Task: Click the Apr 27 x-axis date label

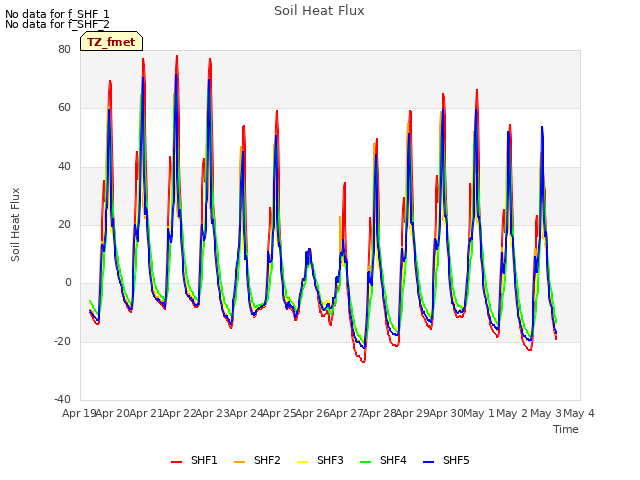Action: 346,413
